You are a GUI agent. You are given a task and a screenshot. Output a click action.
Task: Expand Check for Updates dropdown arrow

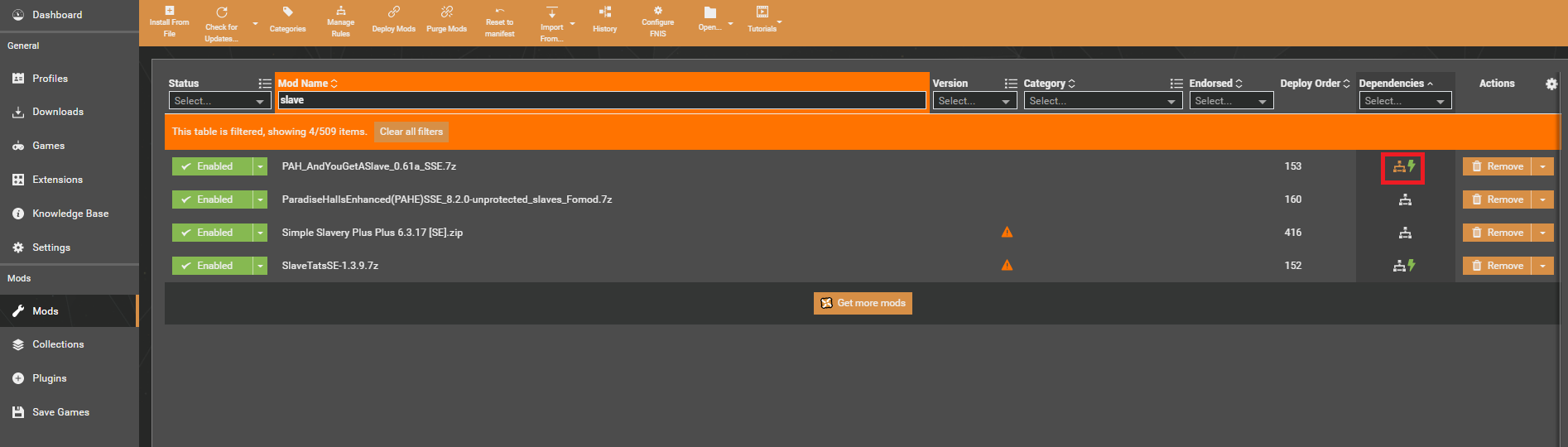coord(255,23)
